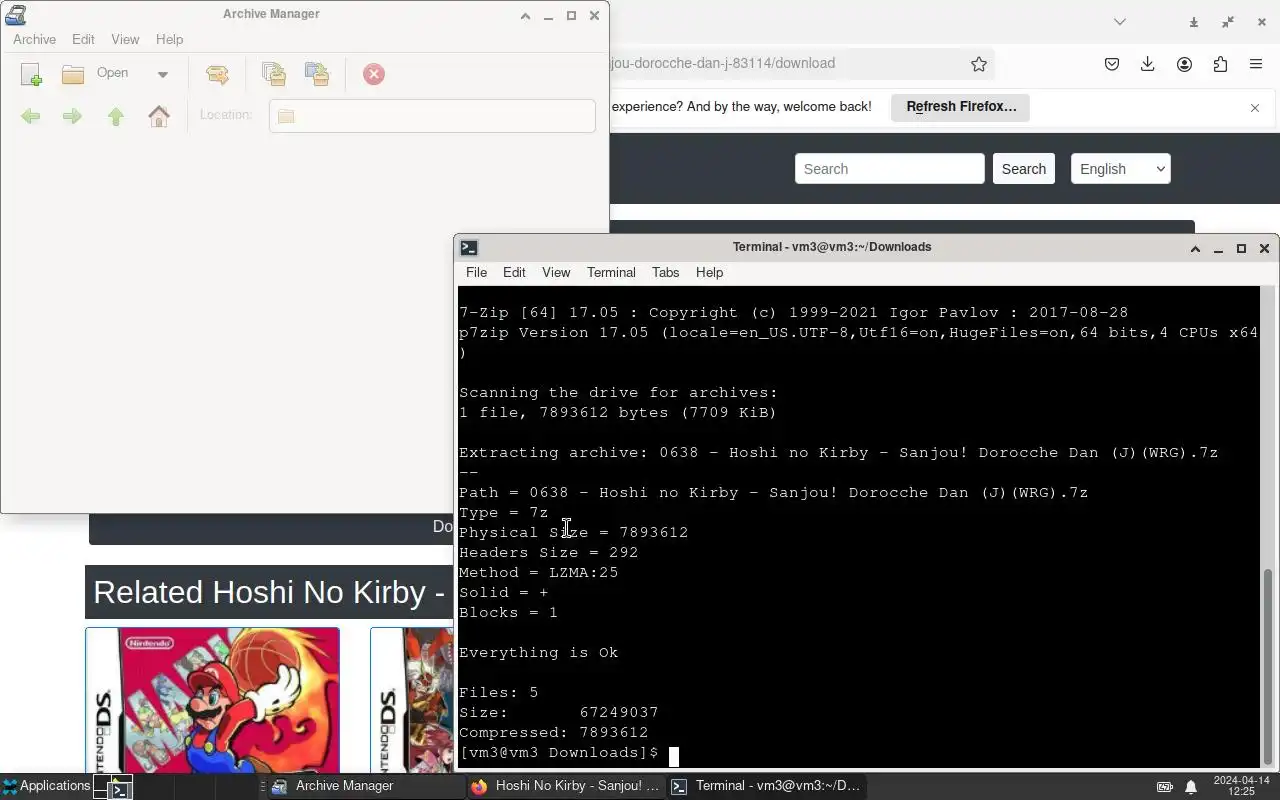The height and width of the screenshot is (800, 1280).
Task: Click the Firefox address bar URL
Action: pyautogui.click(x=722, y=63)
